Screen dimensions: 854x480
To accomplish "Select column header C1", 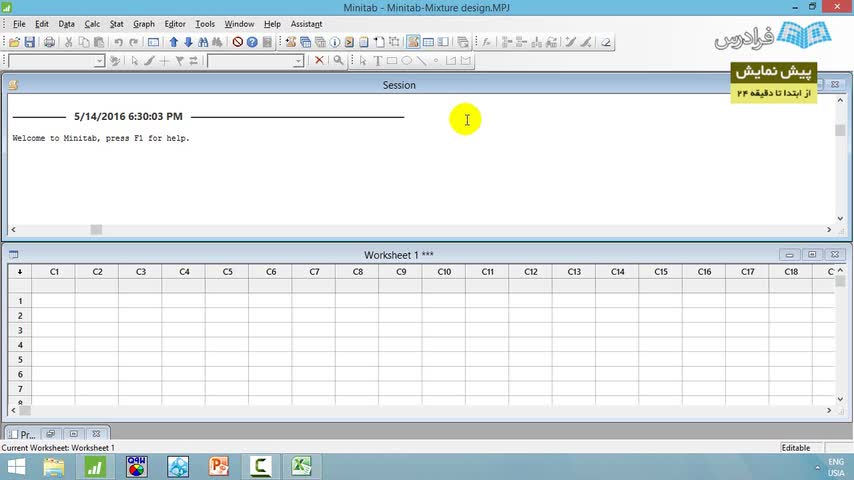I will pos(54,271).
